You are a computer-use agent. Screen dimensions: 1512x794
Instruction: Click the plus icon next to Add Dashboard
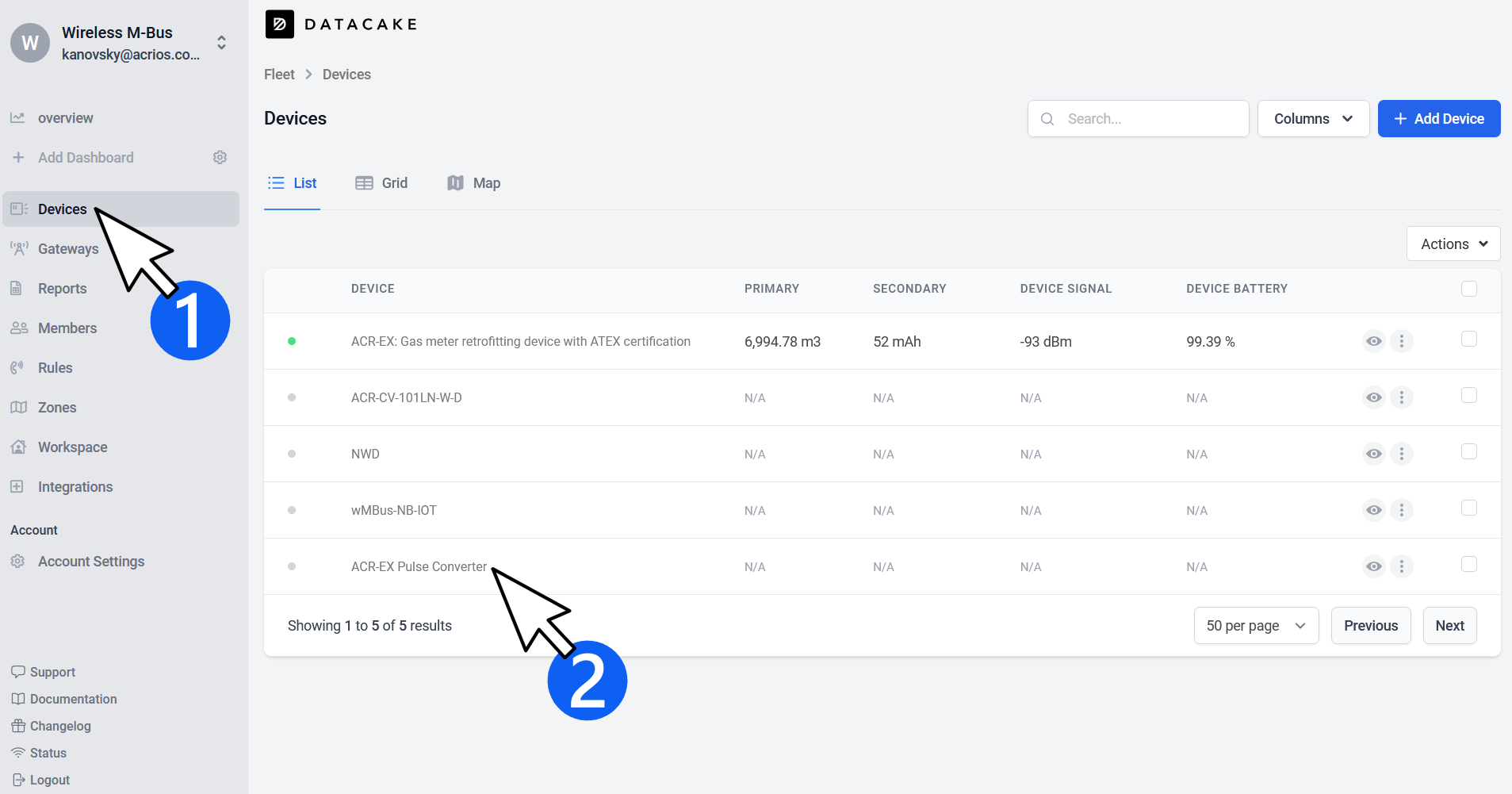click(x=18, y=158)
